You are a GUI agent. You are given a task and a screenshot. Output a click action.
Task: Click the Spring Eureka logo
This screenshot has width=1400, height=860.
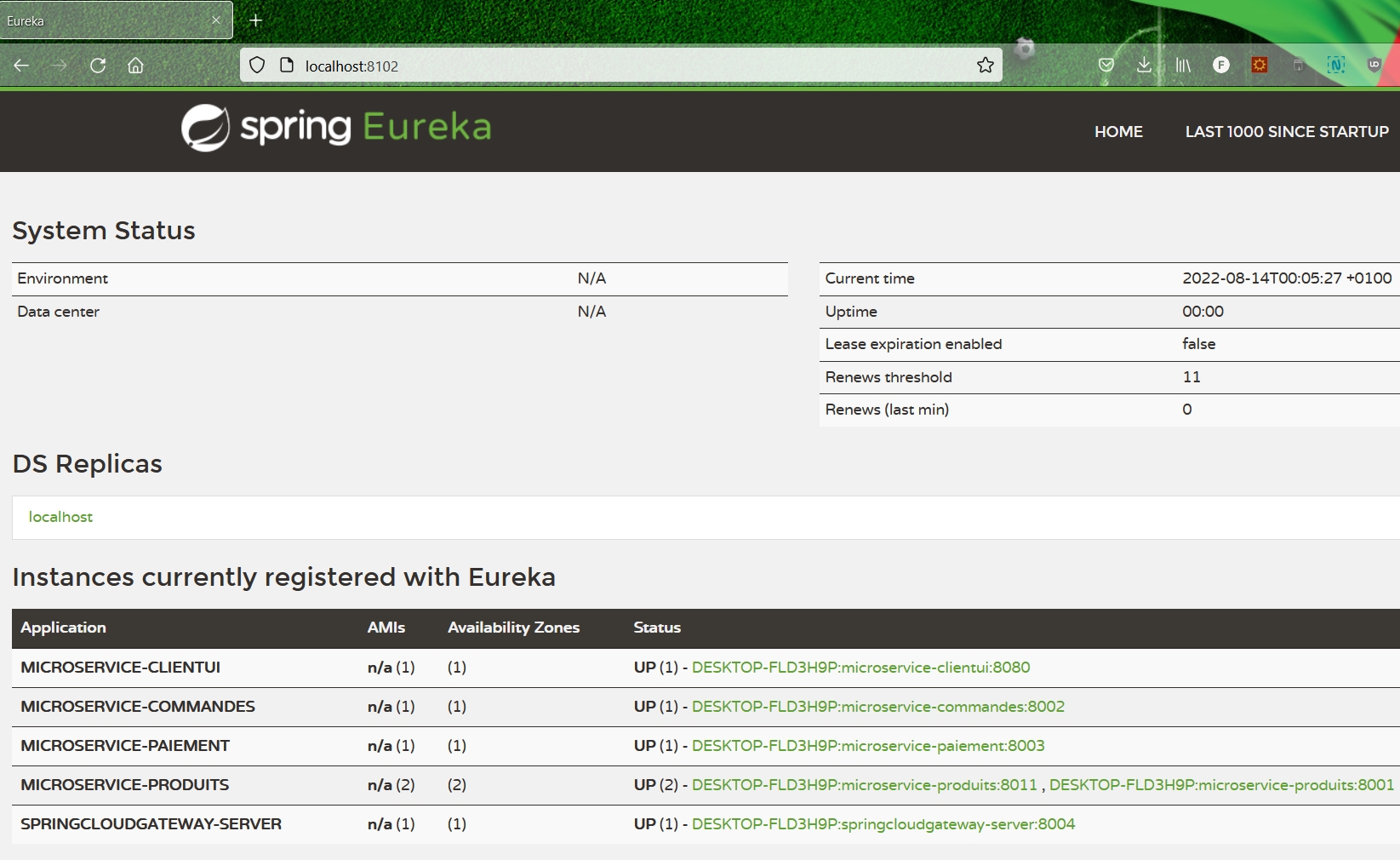pyautogui.click(x=336, y=128)
